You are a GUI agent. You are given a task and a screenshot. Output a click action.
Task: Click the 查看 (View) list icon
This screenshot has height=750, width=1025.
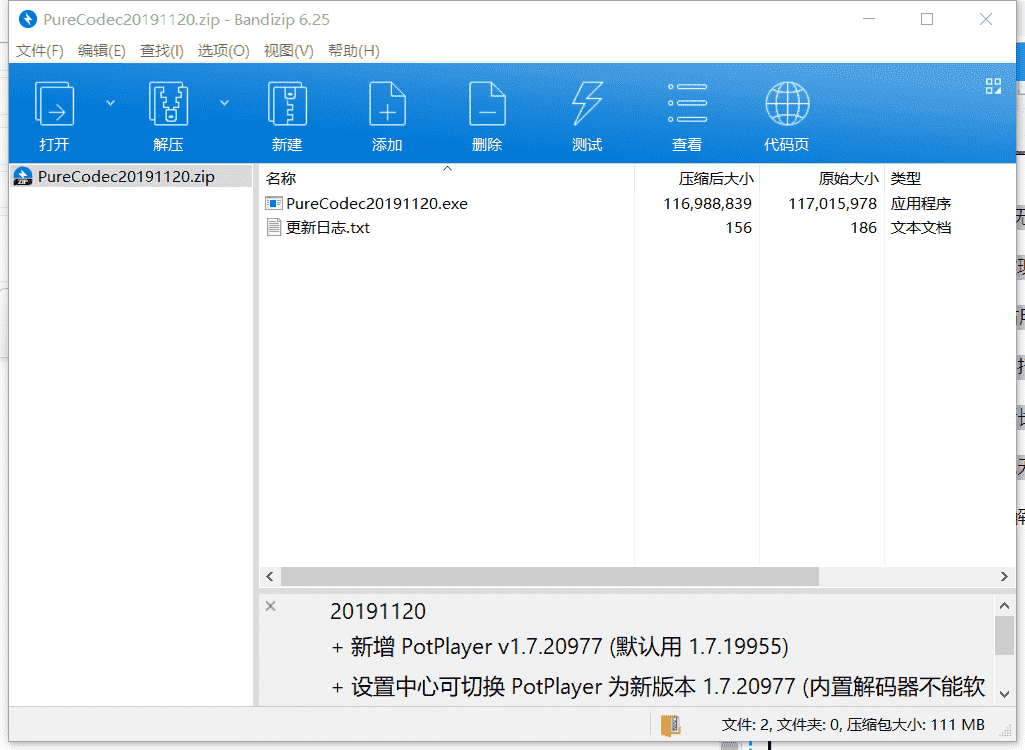(x=687, y=103)
